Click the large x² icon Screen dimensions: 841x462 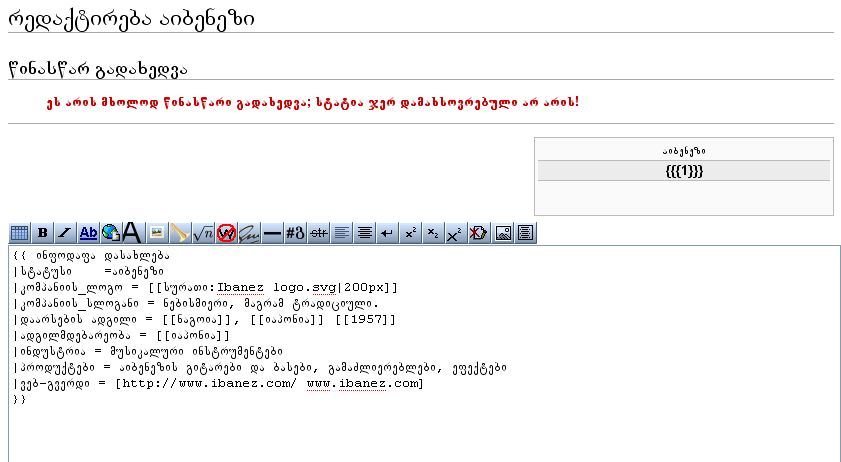pos(455,233)
